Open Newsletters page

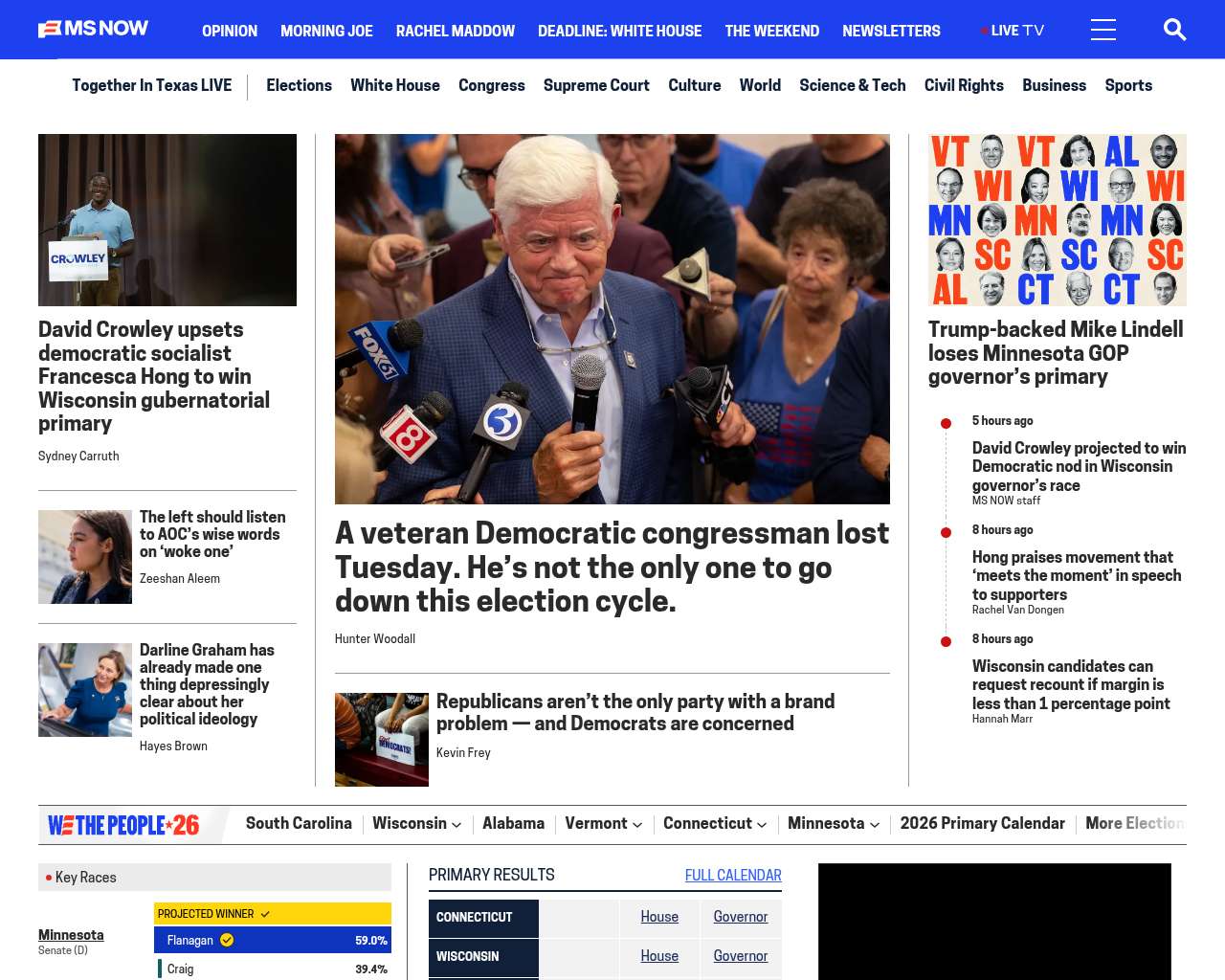891,31
